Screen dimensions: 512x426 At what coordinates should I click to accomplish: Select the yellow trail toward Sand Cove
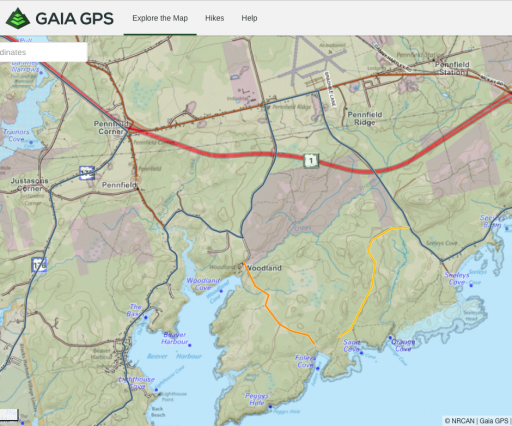(x=372, y=283)
